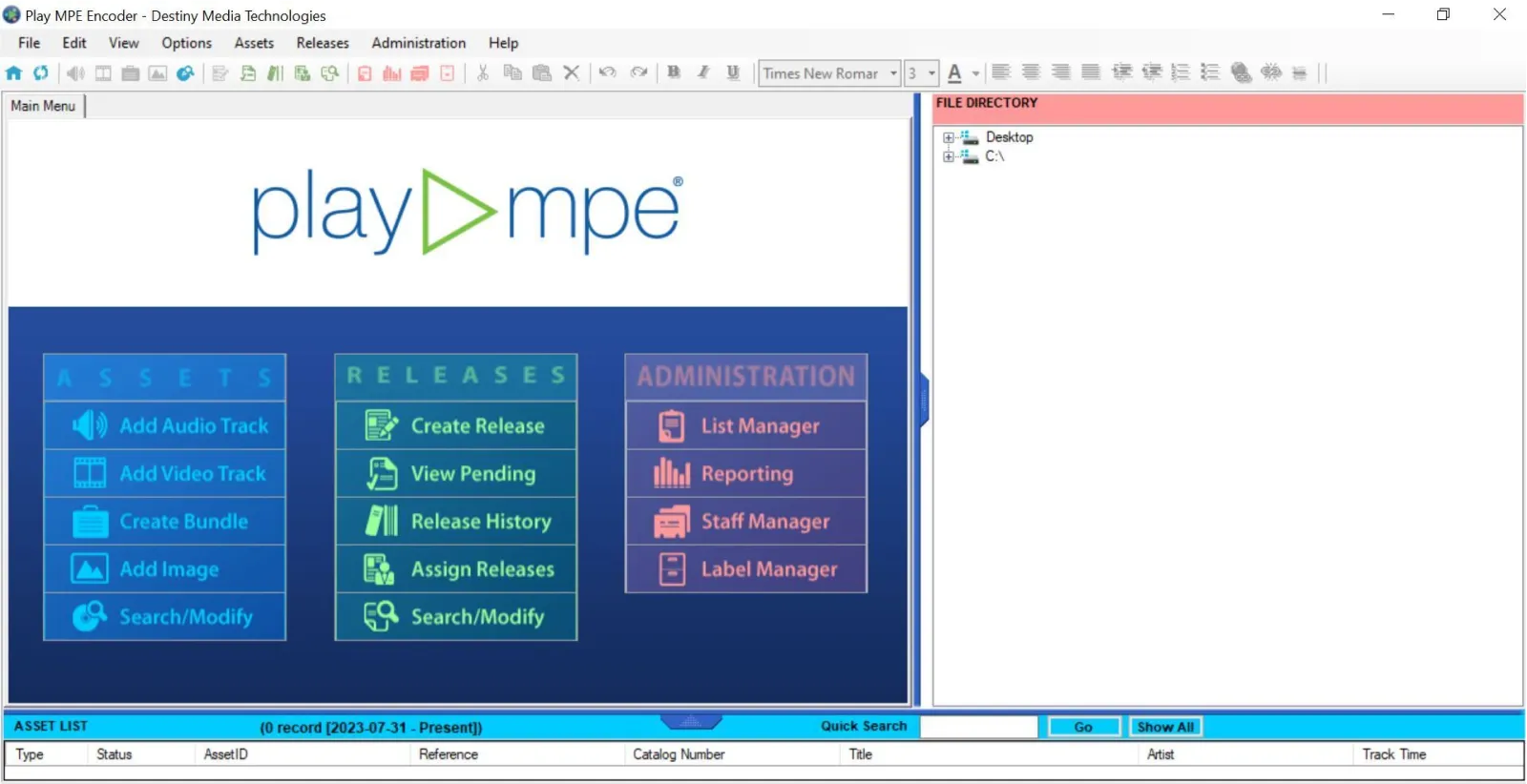Click the toolbar briefcase bundle icon
This screenshot has width=1527, height=784.
[x=131, y=72]
